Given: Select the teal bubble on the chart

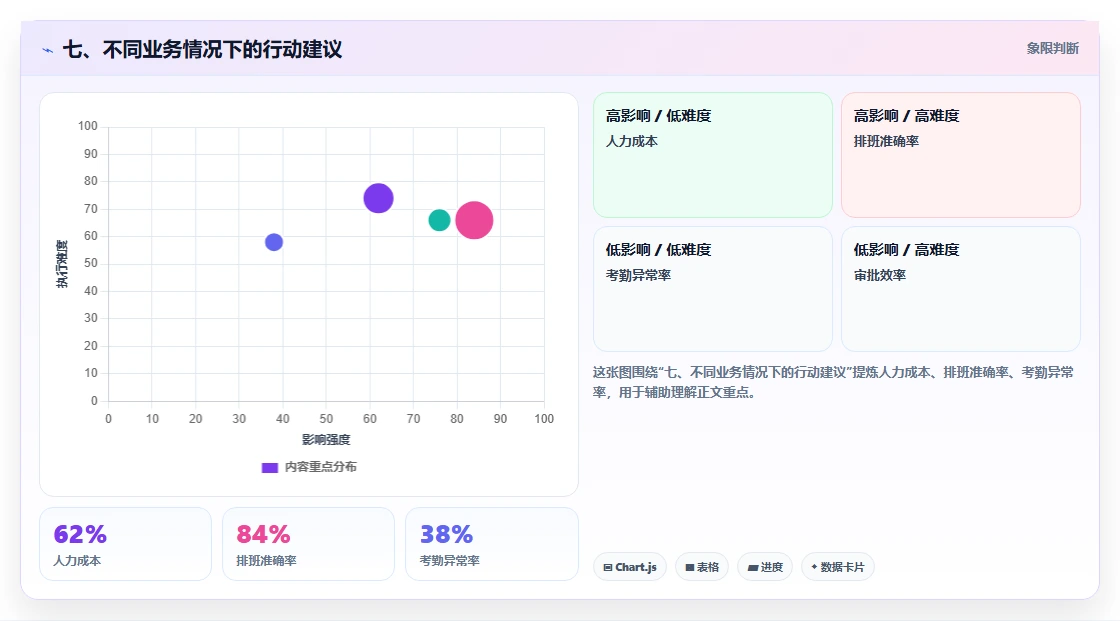Looking at the screenshot, I should coord(439,220).
